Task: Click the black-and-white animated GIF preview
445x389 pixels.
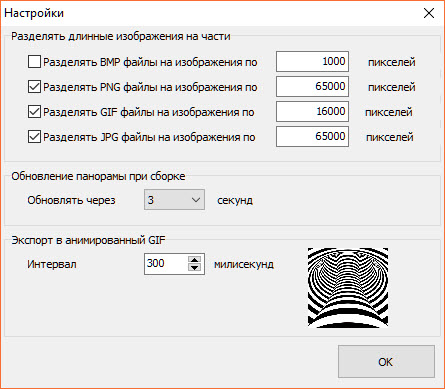Action: (x=348, y=288)
